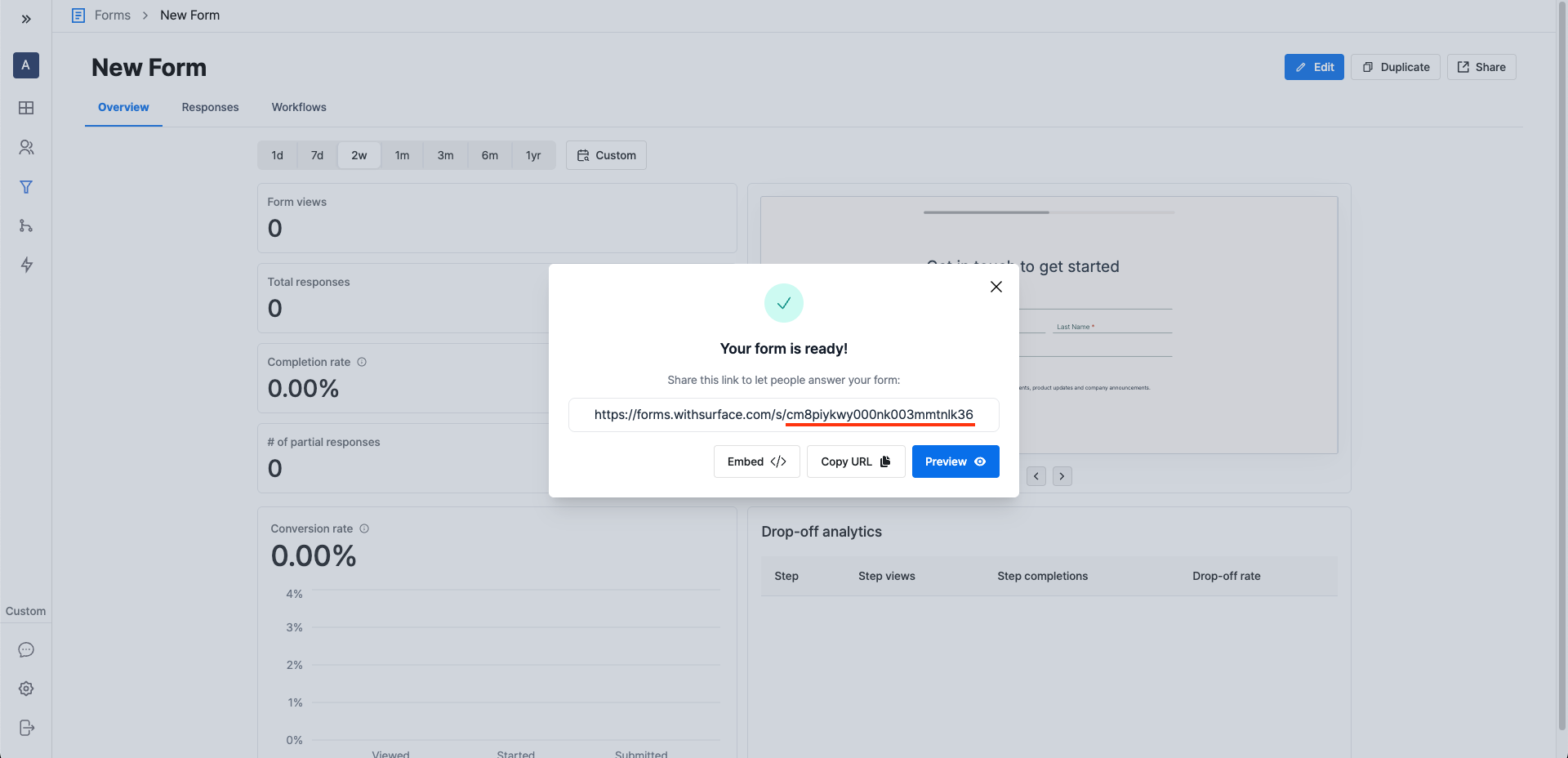Open the Contacts people icon in sidebar
The width and height of the screenshot is (1568, 758).
[x=26, y=147]
